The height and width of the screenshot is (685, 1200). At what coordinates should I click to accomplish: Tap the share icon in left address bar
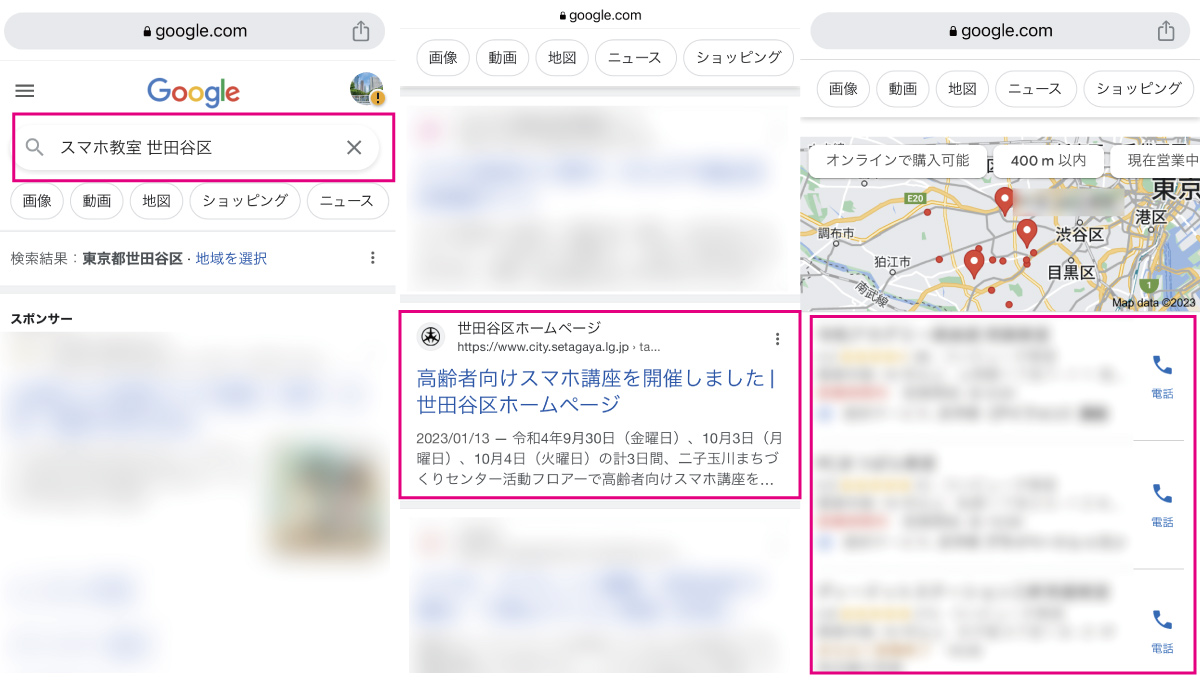pyautogui.click(x=361, y=31)
